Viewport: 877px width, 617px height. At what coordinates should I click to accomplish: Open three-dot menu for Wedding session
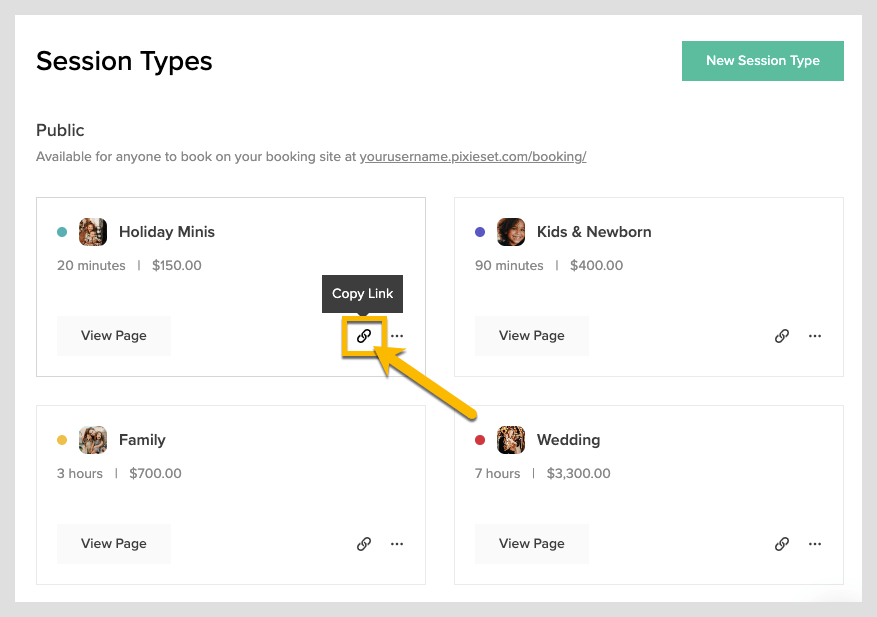815,544
